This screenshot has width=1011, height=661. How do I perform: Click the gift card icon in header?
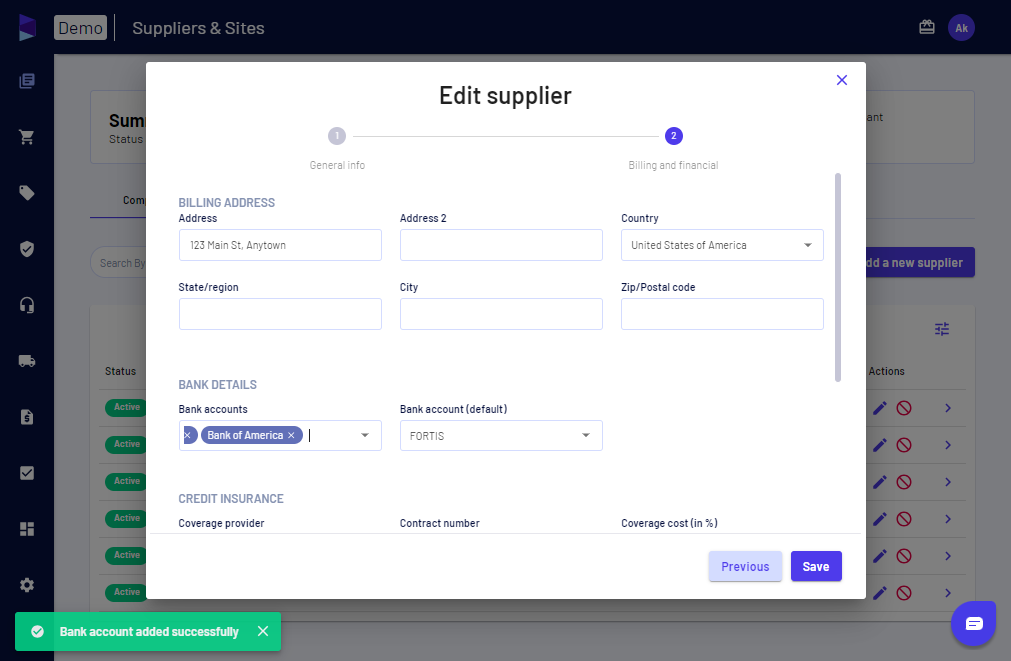point(927,28)
